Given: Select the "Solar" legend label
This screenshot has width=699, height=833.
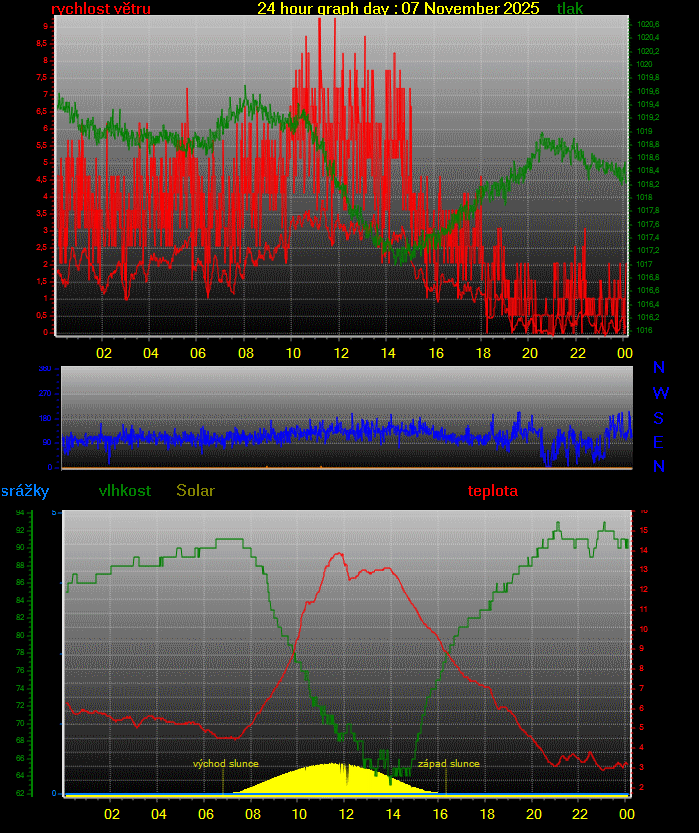Looking at the screenshot, I should (x=195, y=491).
